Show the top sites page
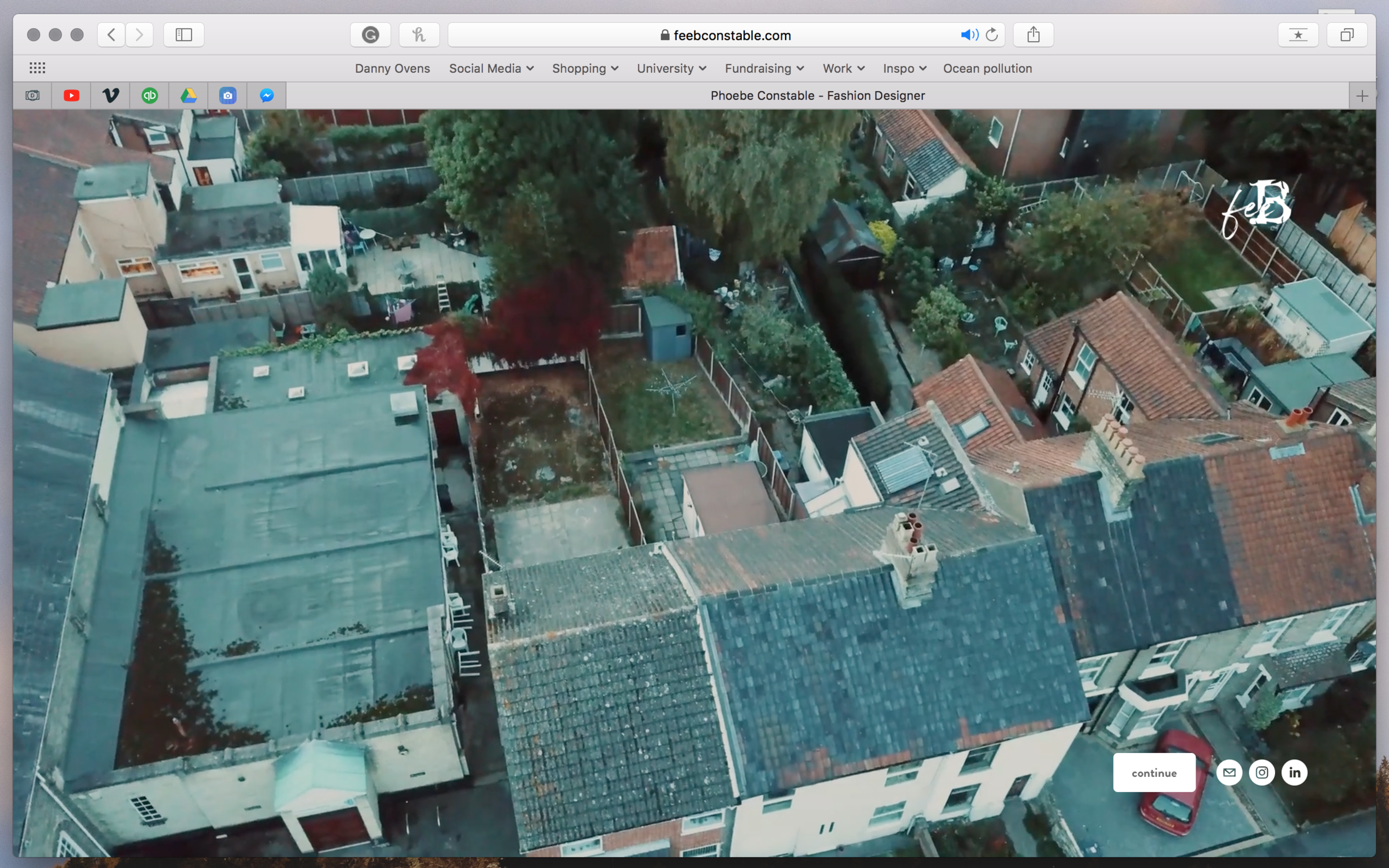 [1298, 34]
